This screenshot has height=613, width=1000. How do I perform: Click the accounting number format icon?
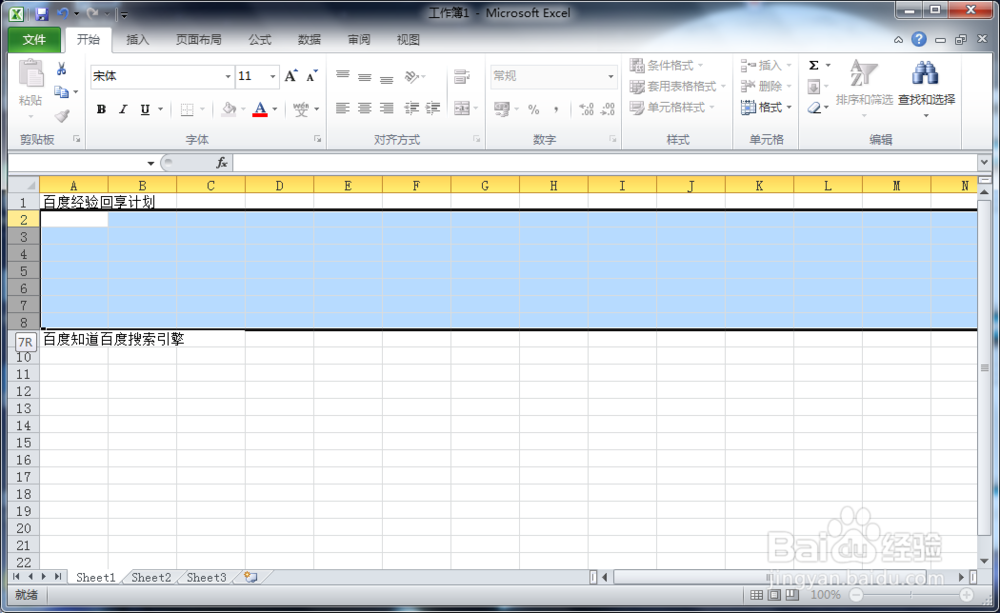click(x=503, y=109)
